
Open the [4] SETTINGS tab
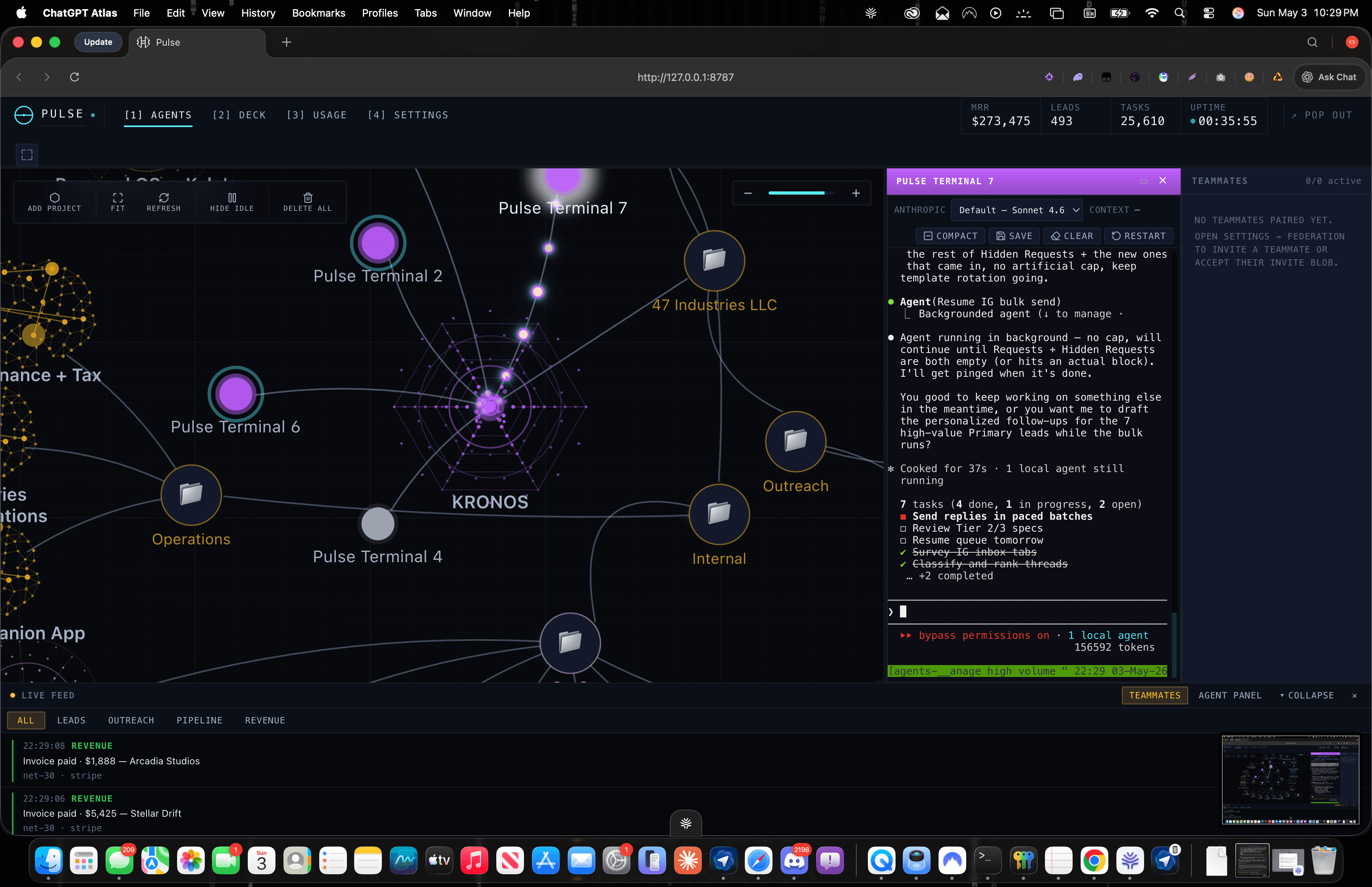pyautogui.click(x=408, y=115)
